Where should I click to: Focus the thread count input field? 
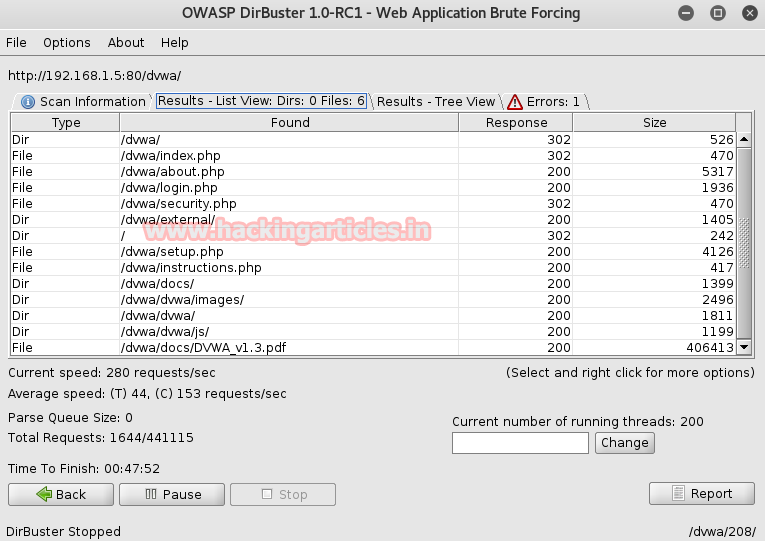click(520, 443)
